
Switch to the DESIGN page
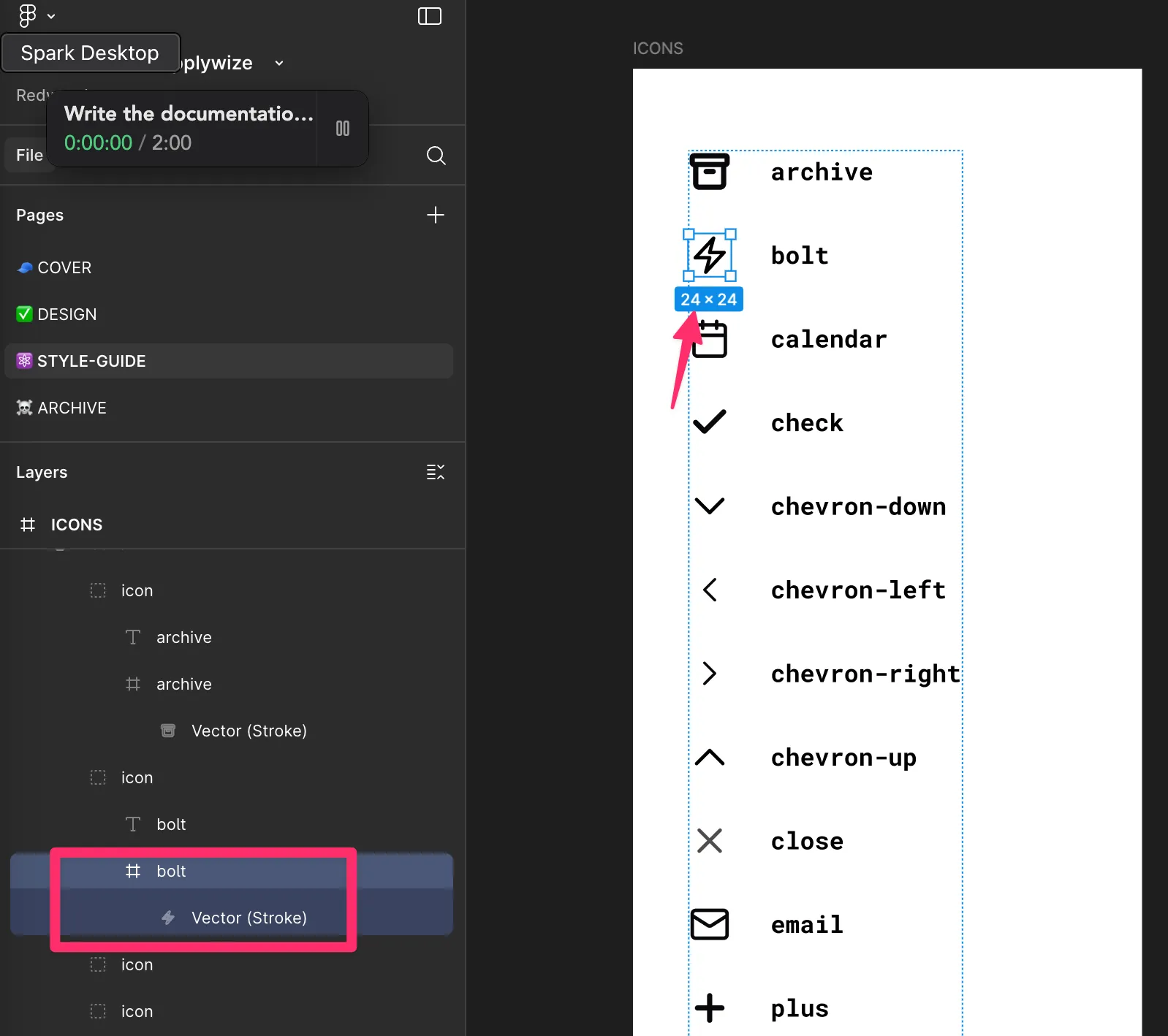pyautogui.click(x=67, y=314)
